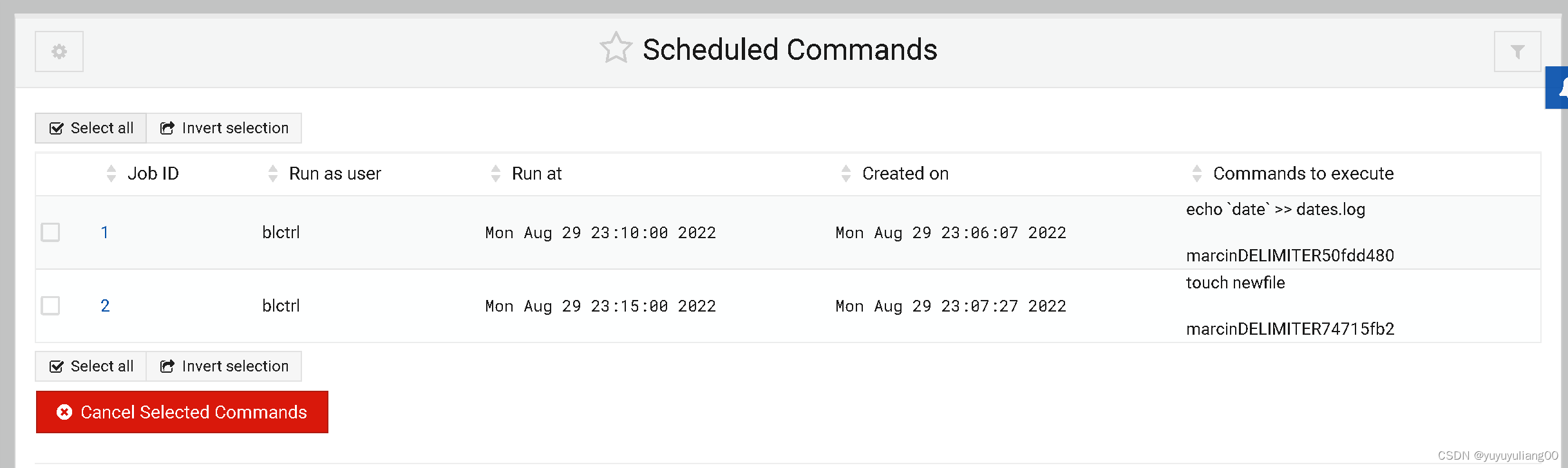Click the share arrow icon in bottom Invert selection
This screenshot has height=468, width=1568.
[x=167, y=366]
